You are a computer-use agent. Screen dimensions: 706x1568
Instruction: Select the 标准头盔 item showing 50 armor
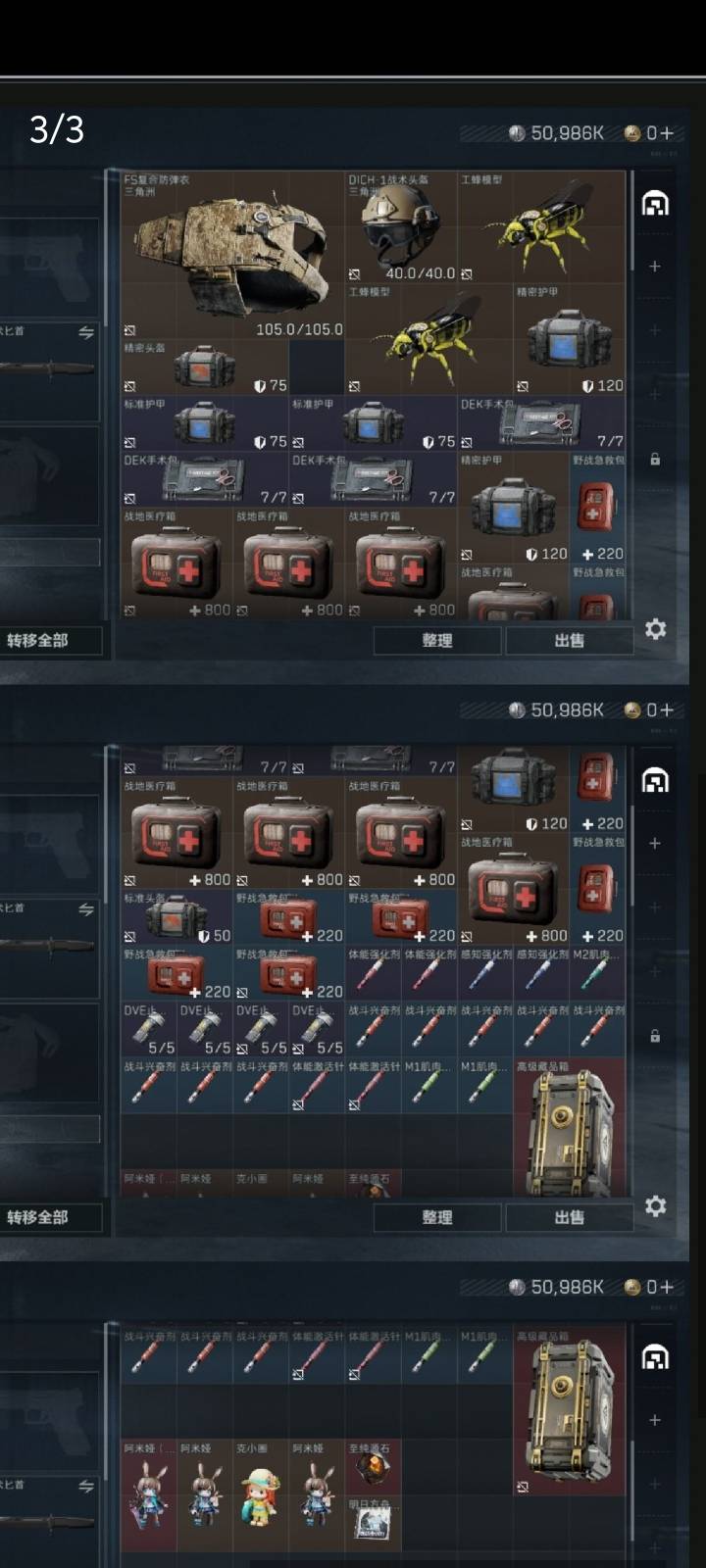176,917
